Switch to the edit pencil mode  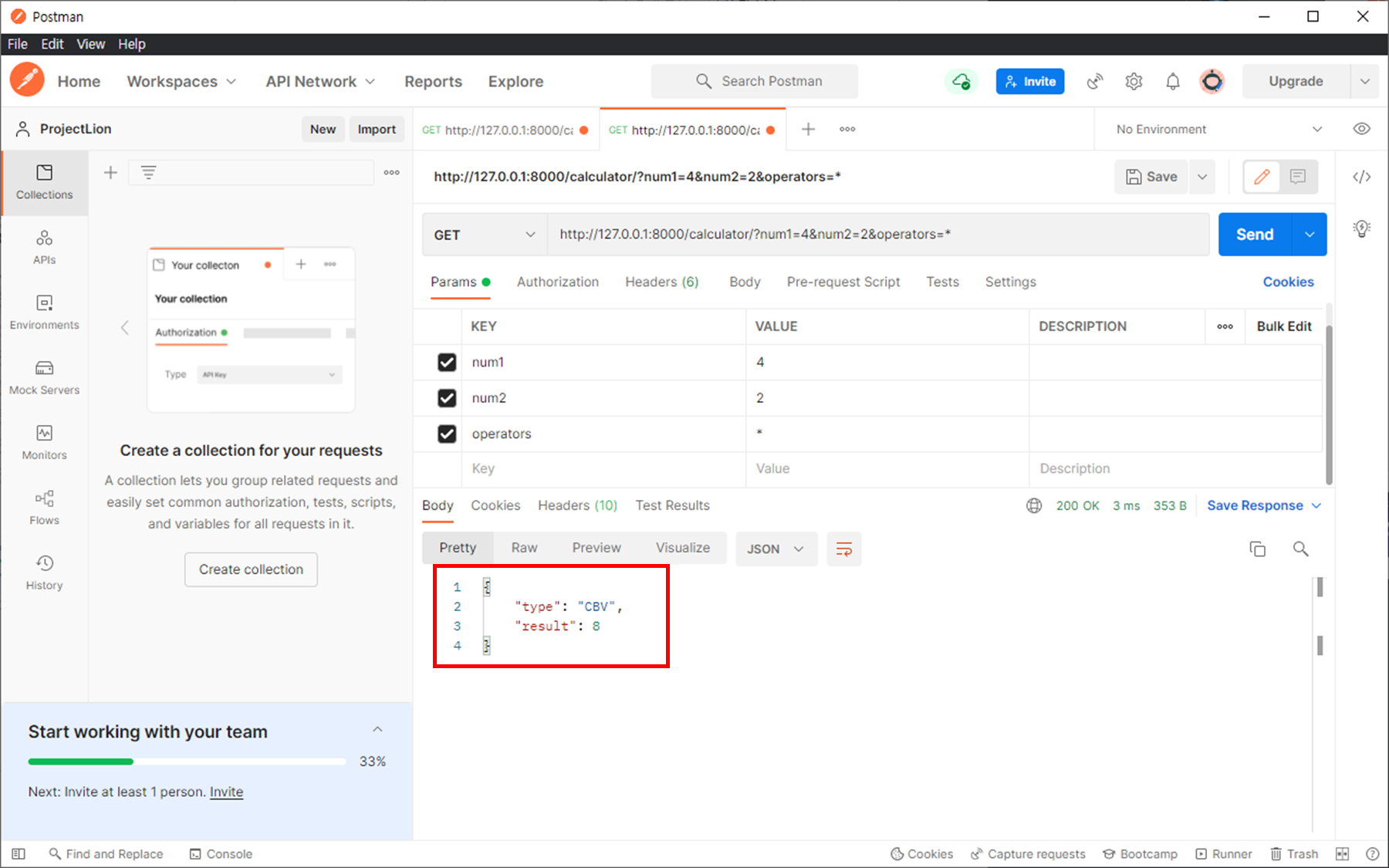click(x=1262, y=177)
